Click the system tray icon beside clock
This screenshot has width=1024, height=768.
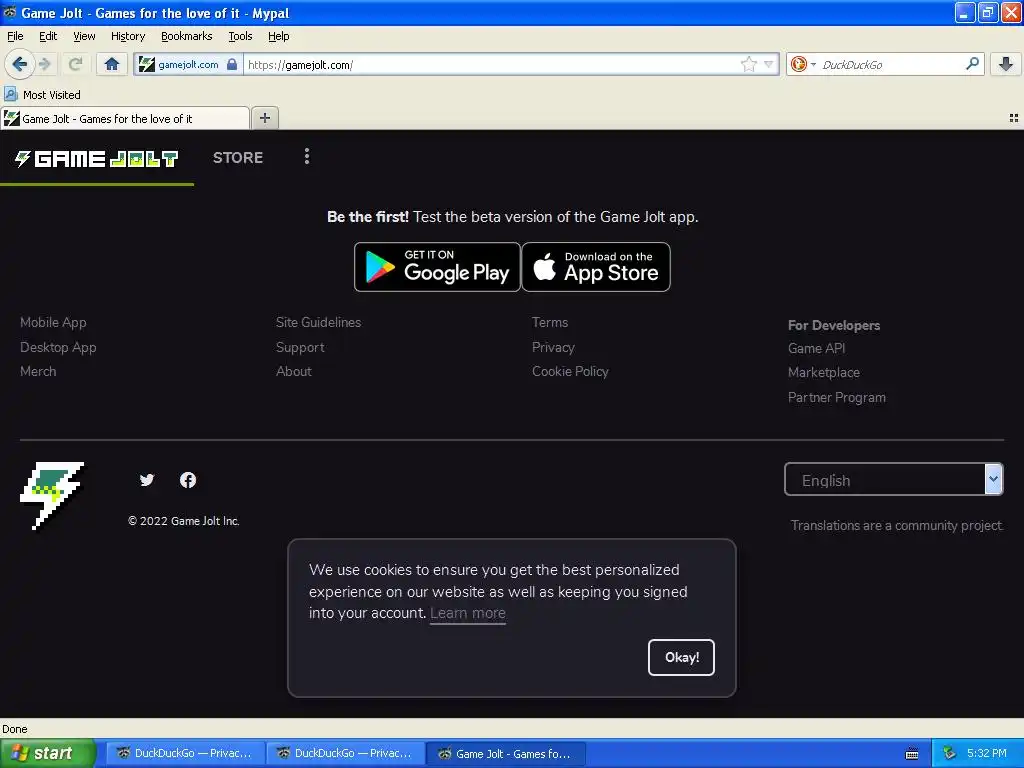tap(948, 753)
